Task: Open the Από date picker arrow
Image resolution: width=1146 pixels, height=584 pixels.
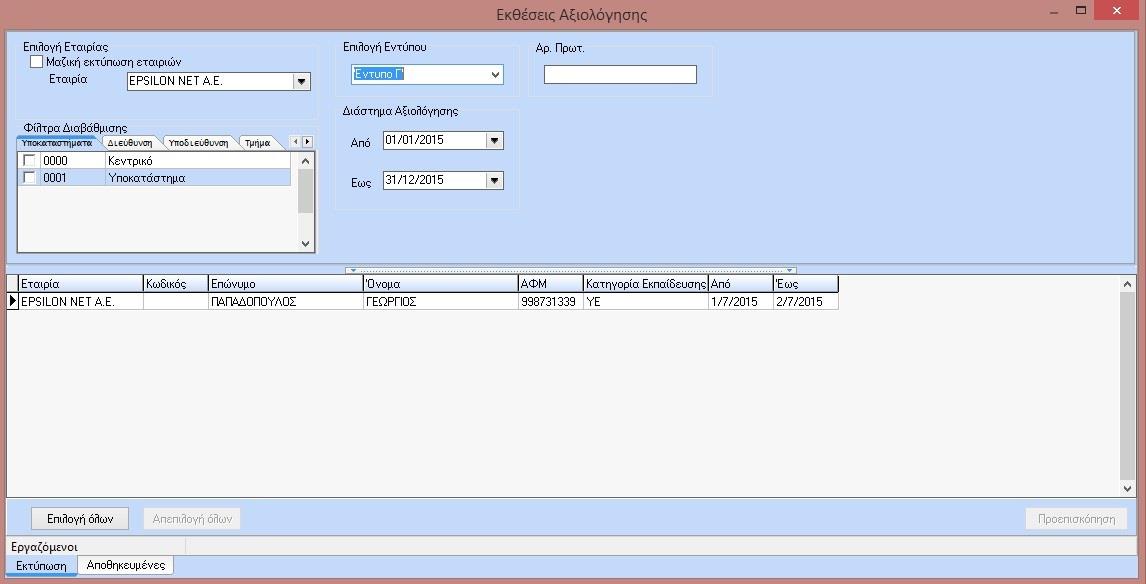Action: coord(495,140)
